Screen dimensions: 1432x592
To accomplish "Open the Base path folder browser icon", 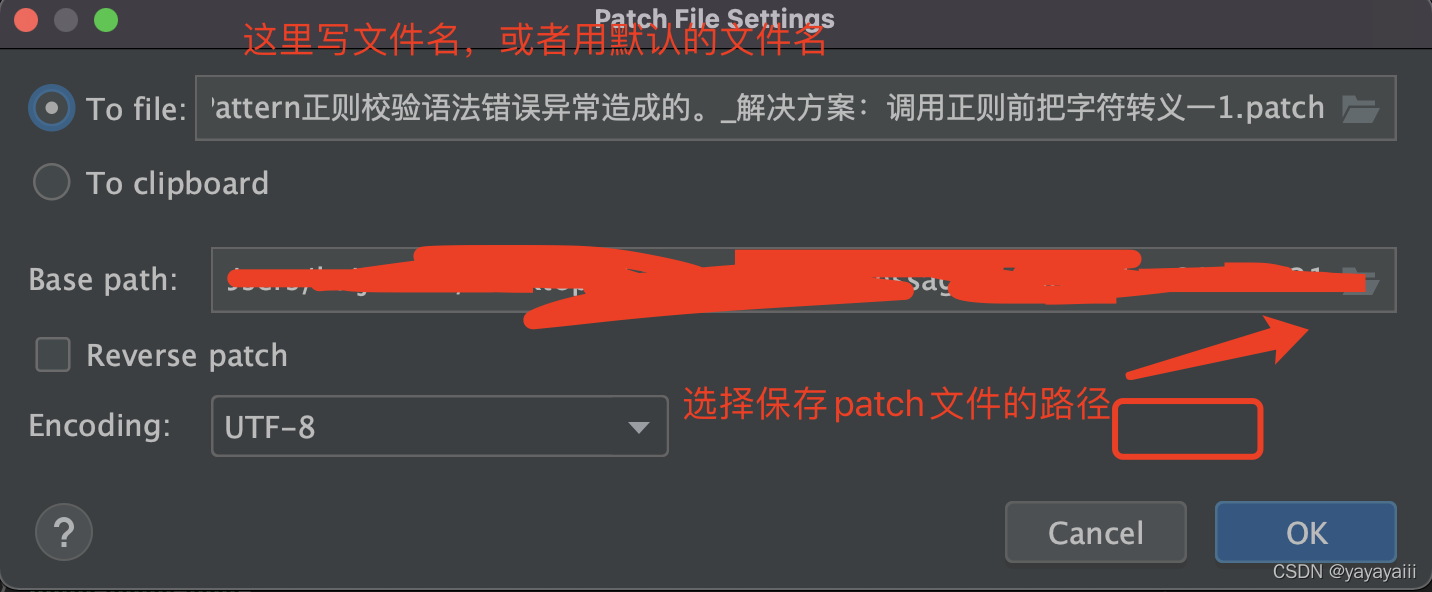I will [1360, 281].
